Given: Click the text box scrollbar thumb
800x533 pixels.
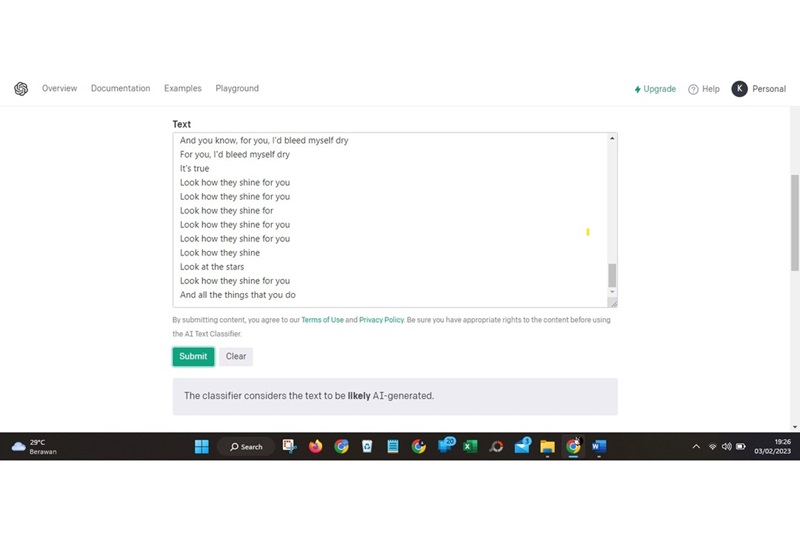Looking at the screenshot, I should click(612, 275).
